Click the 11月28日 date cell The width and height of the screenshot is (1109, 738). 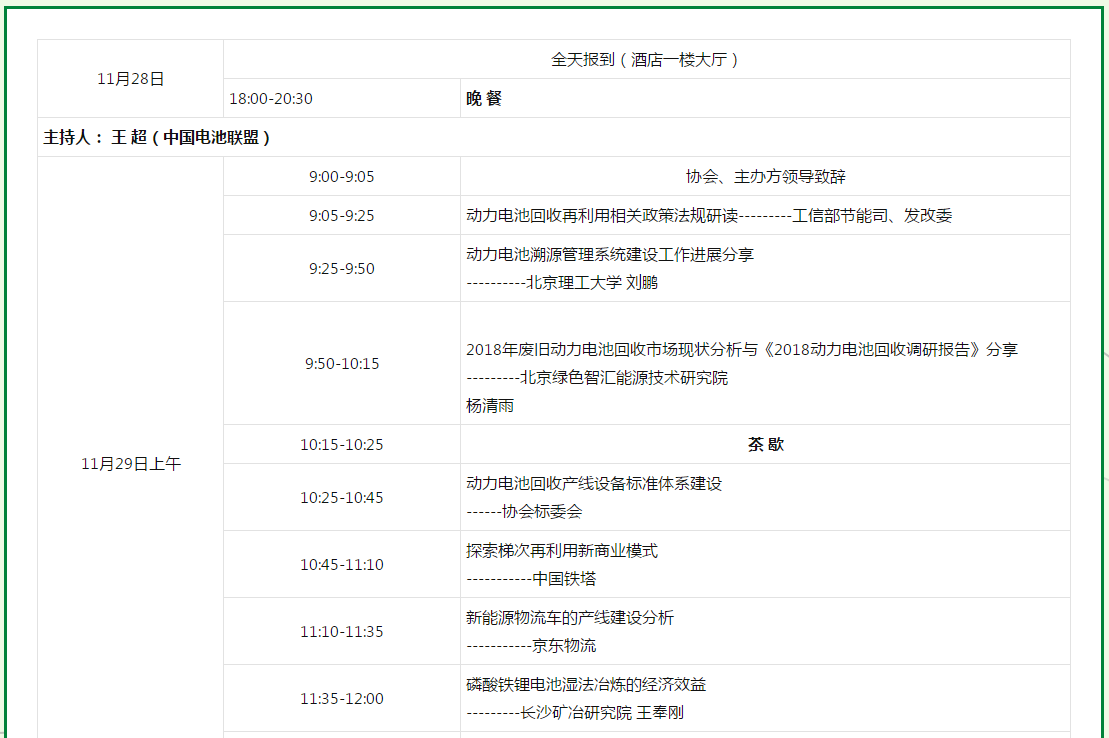[131, 79]
